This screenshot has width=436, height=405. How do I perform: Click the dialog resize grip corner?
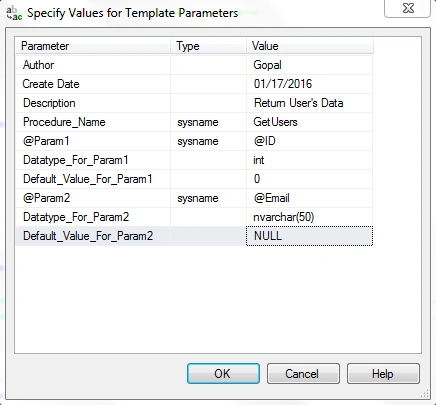pyautogui.click(x=425, y=393)
